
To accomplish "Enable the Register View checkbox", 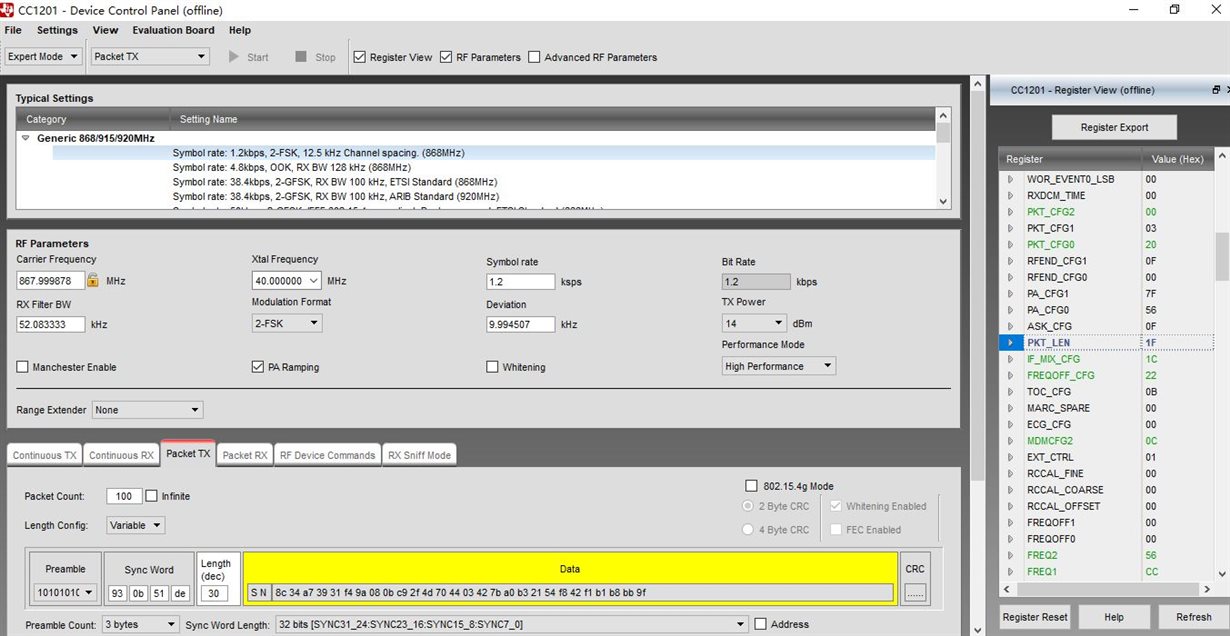I will [x=360, y=57].
